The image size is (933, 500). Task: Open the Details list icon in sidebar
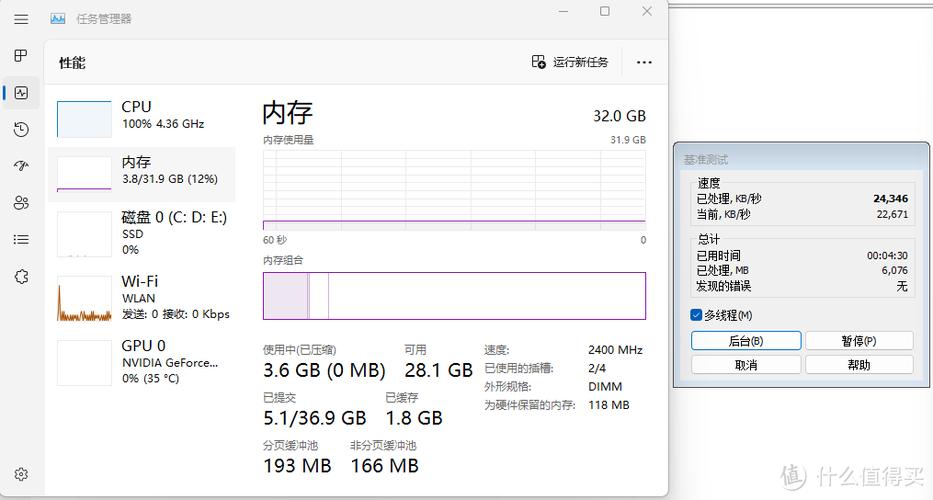point(21,239)
